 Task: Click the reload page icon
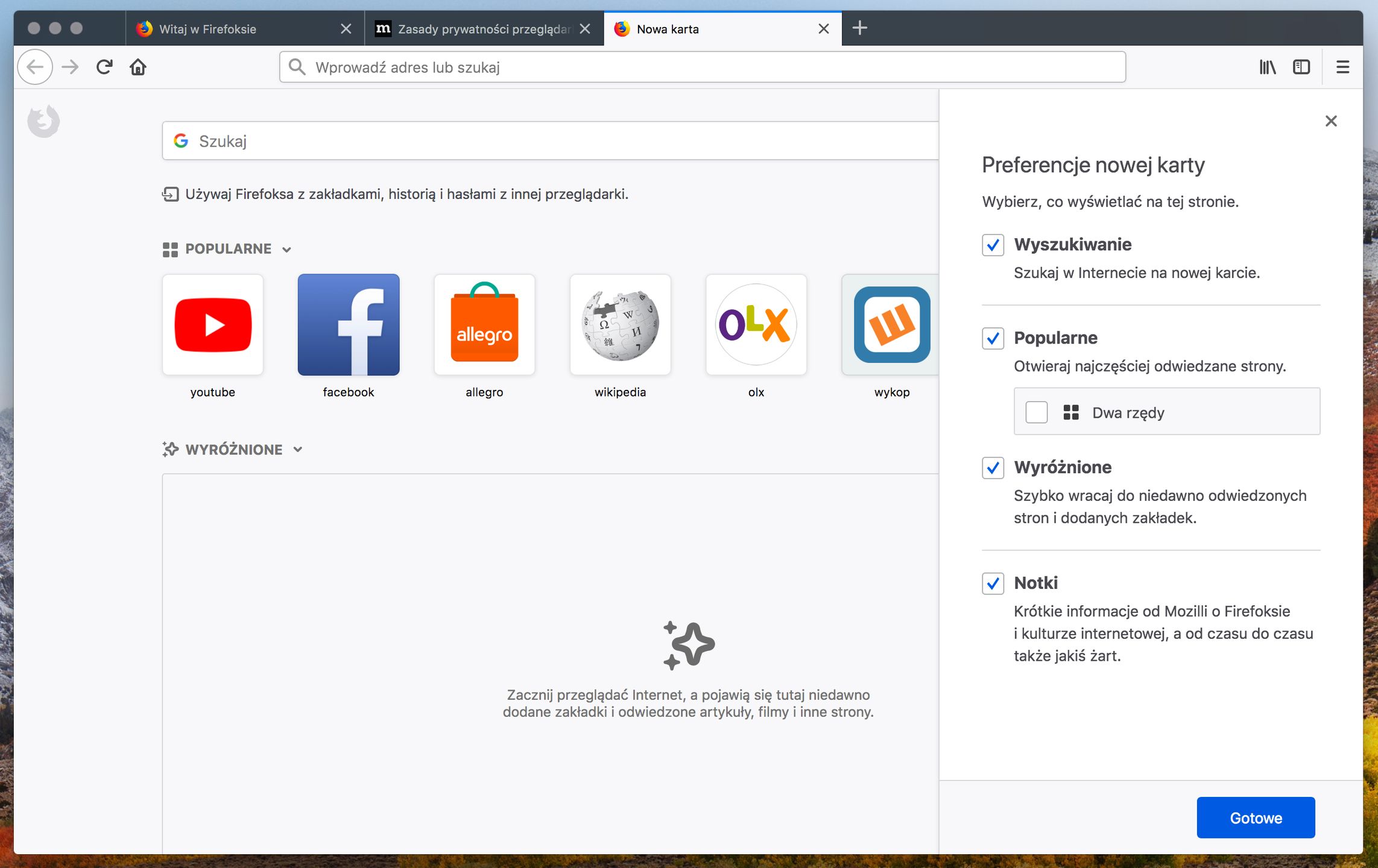(x=104, y=67)
